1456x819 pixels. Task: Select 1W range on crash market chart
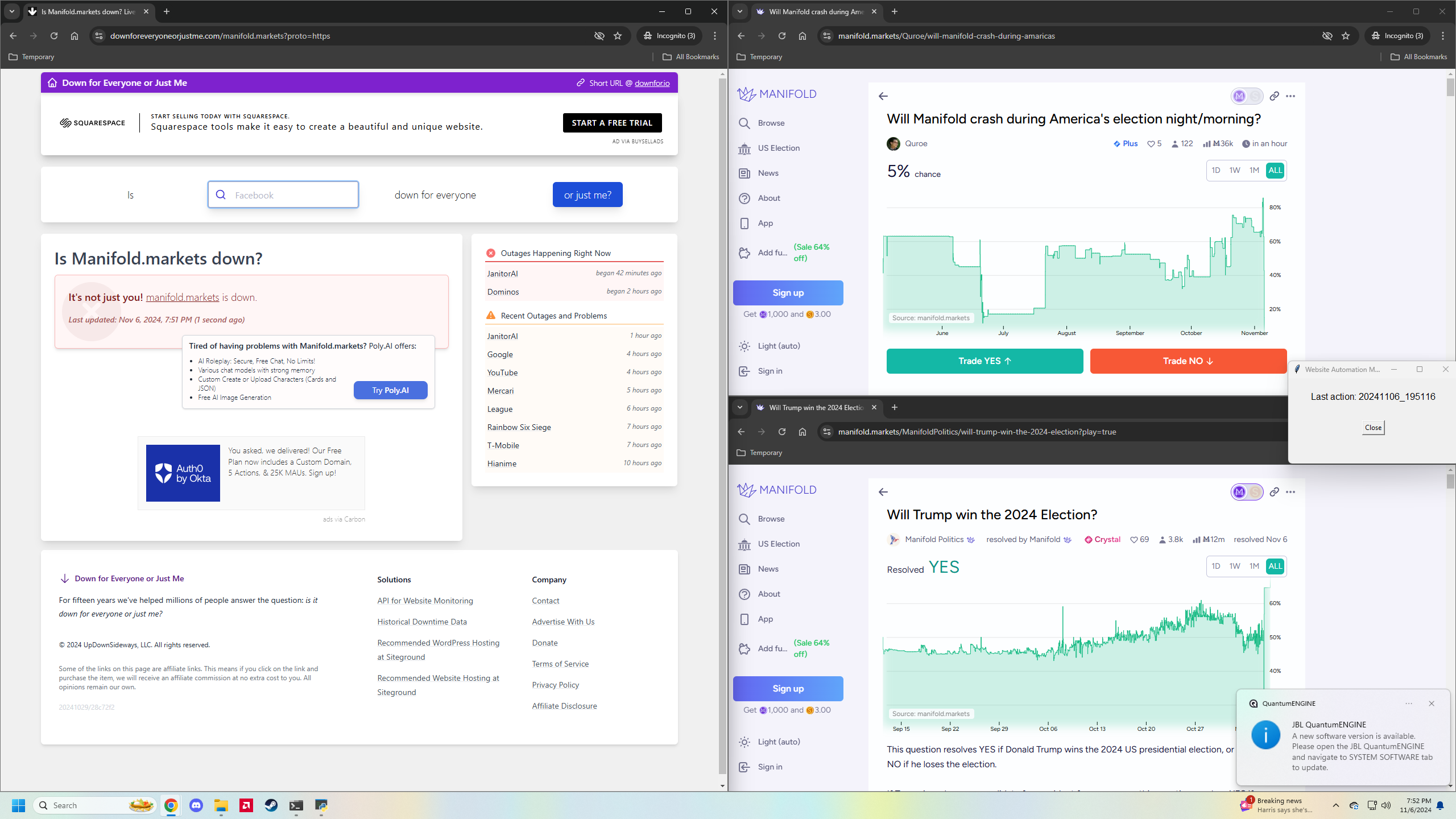point(1235,170)
